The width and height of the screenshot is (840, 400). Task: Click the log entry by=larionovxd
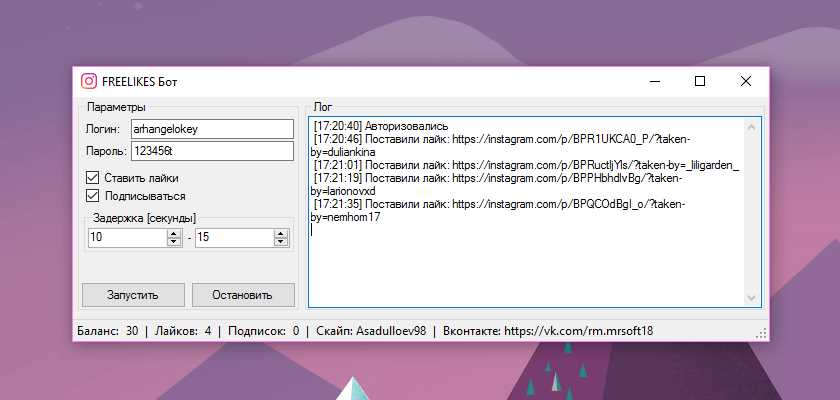pyautogui.click(x=497, y=185)
